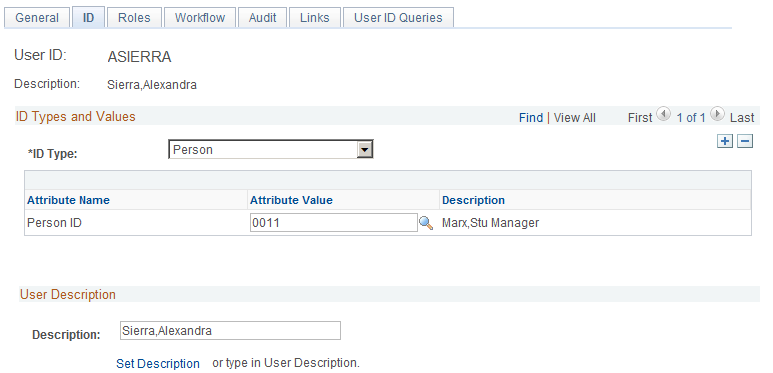Click the Person ID attribute value field
The image size is (773, 373).
point(334,223)
